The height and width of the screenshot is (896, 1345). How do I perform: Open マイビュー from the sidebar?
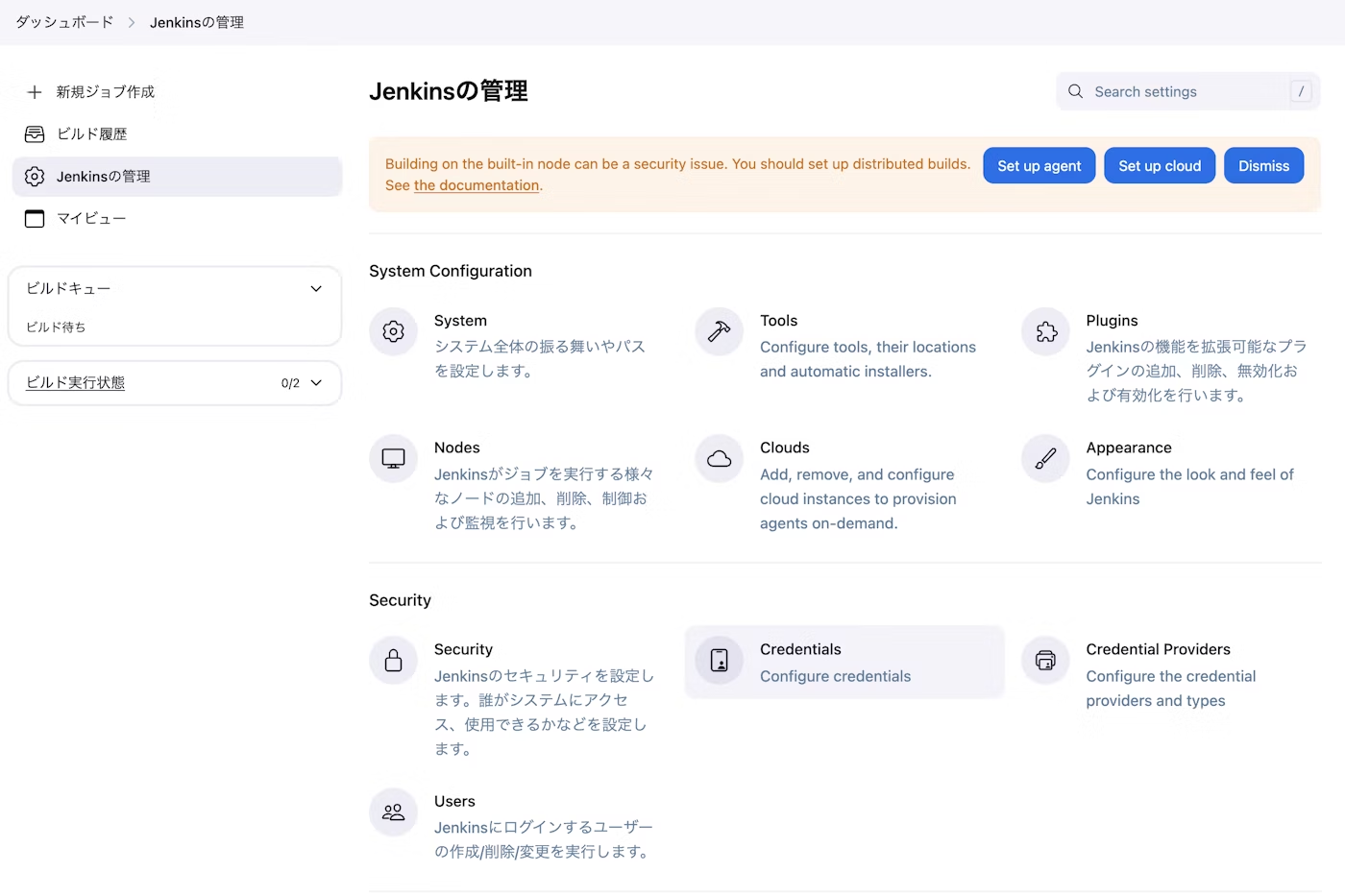177,219
